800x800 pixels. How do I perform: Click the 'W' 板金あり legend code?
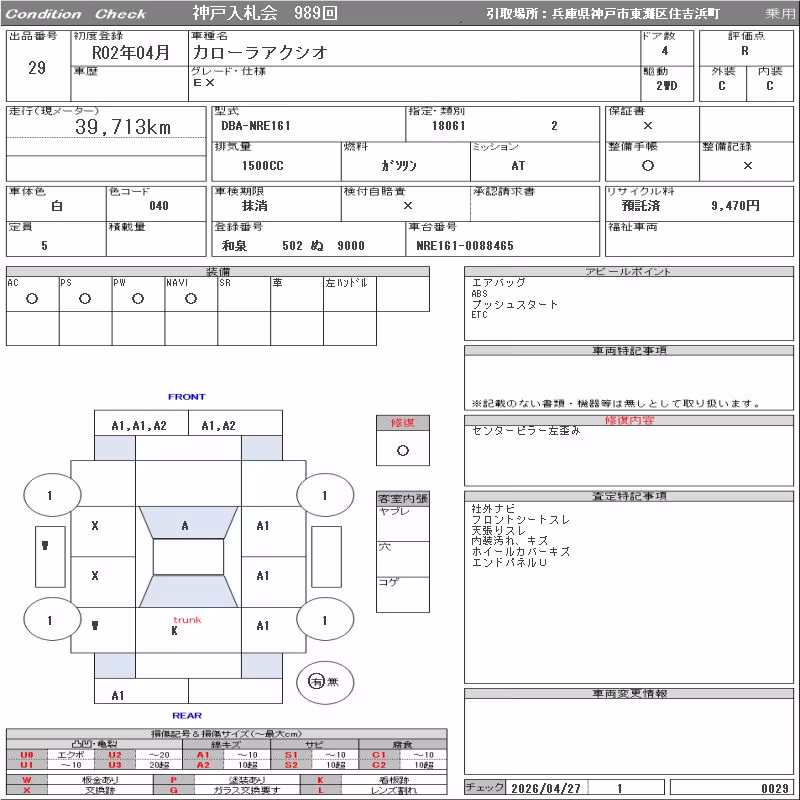[x=27, y=780]
